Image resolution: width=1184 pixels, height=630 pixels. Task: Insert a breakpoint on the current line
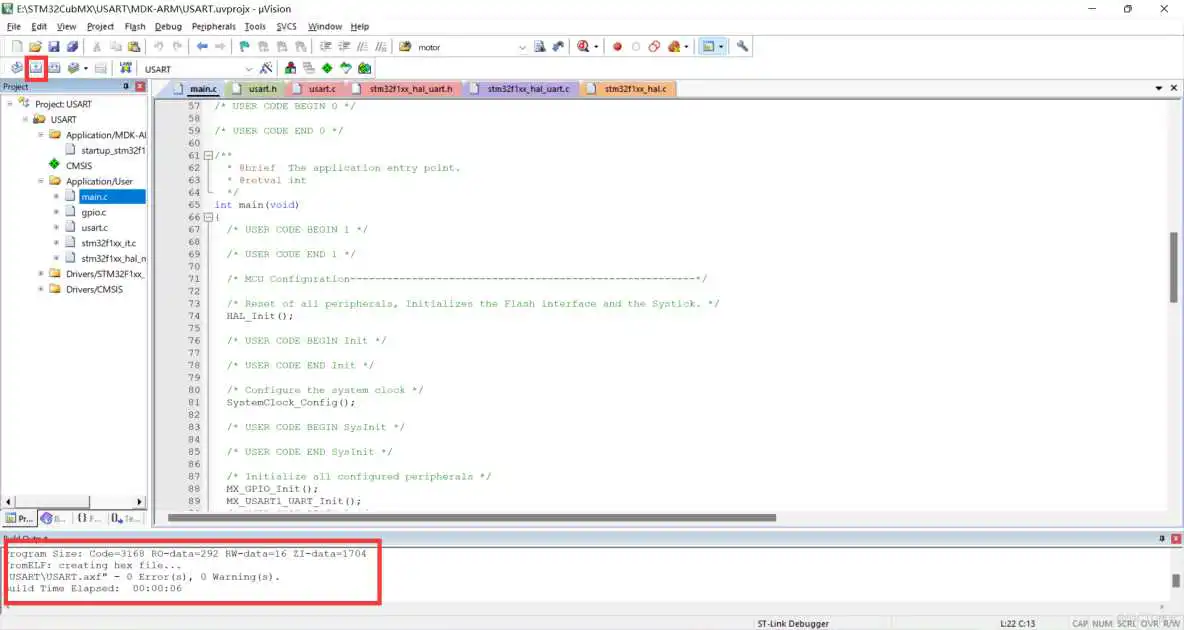[617, 46]
